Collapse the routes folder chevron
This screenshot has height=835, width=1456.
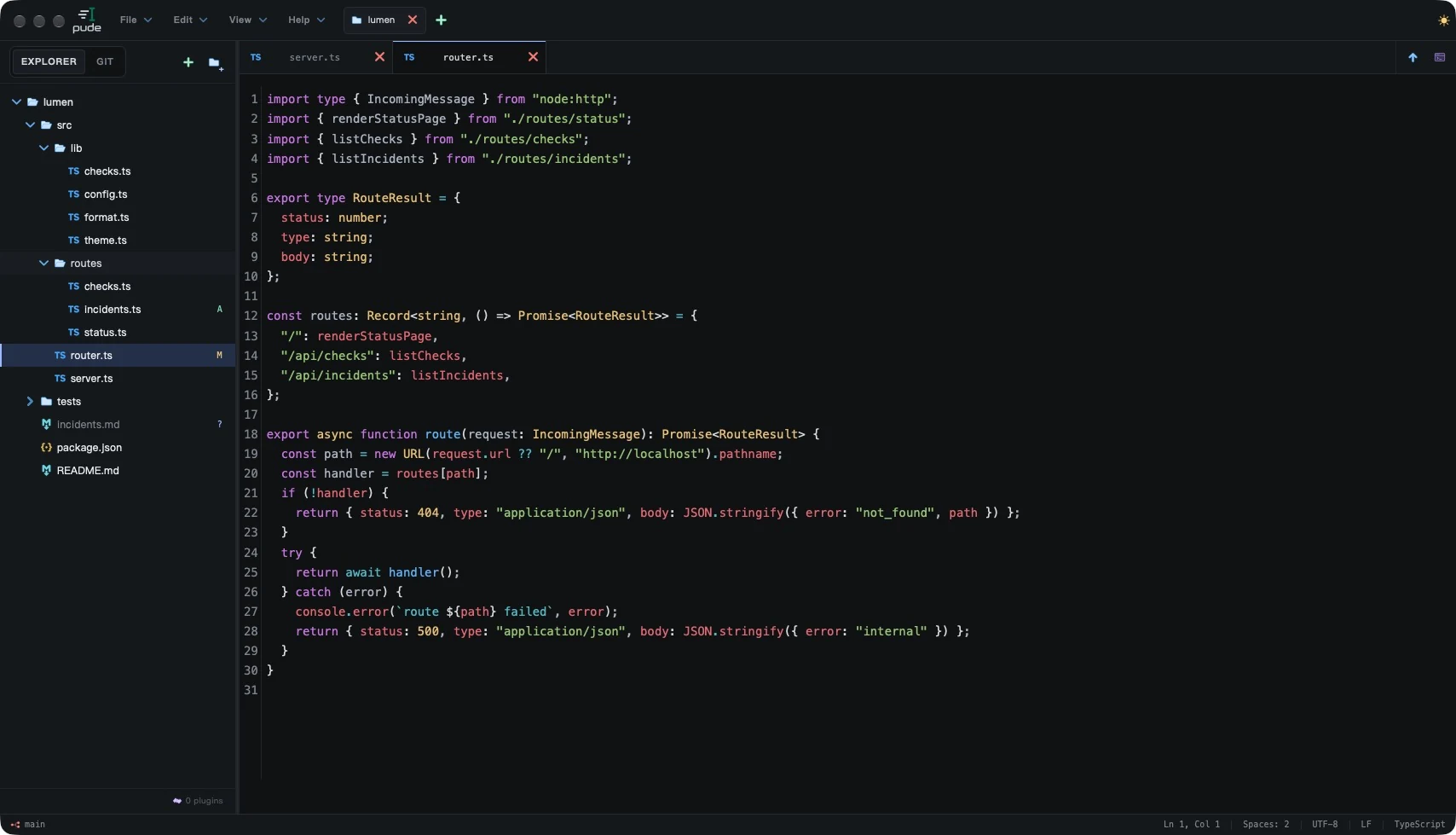point(43,264)
